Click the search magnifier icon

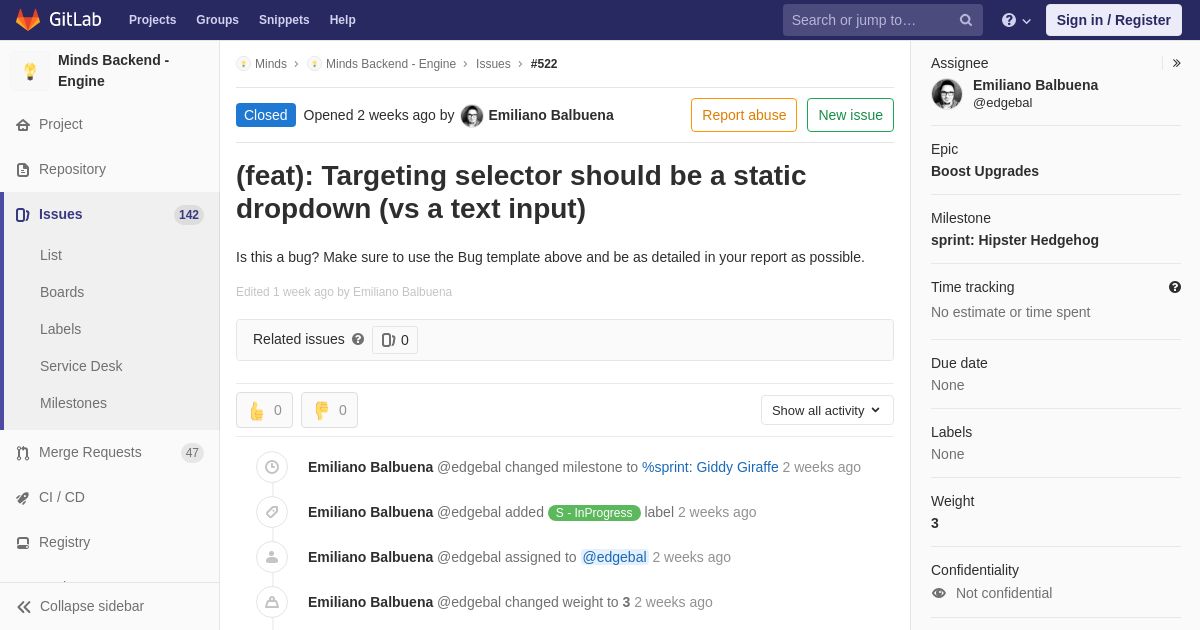pyautogui.click(x=965, y=20)
